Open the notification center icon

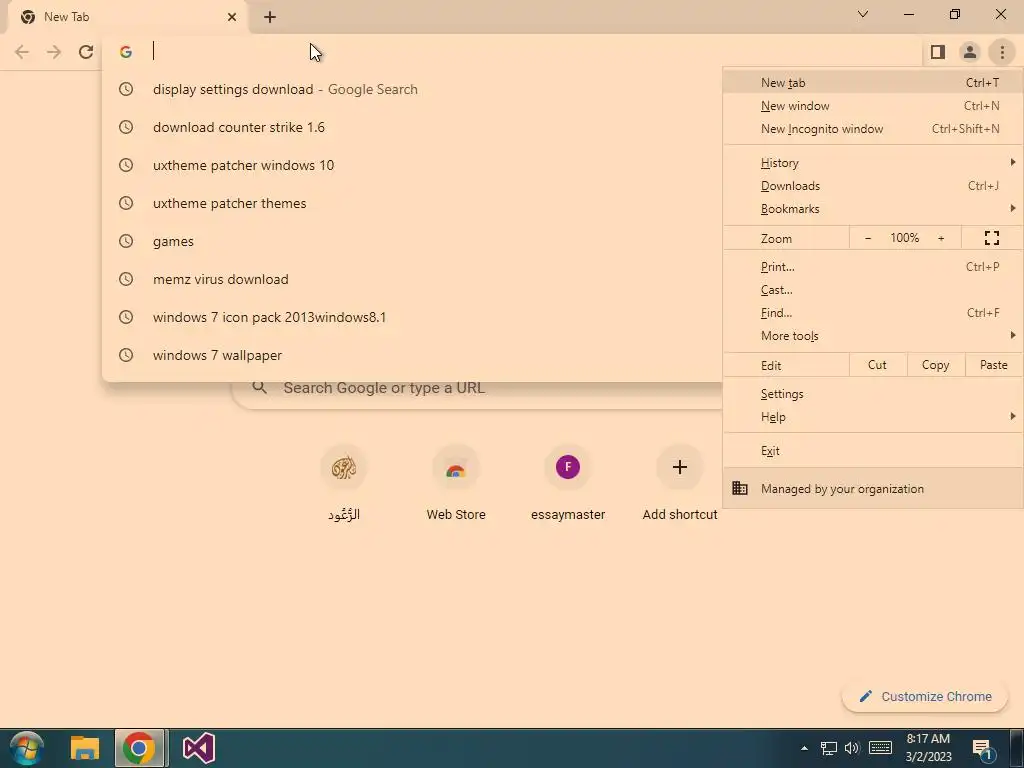tap(982, 748)
